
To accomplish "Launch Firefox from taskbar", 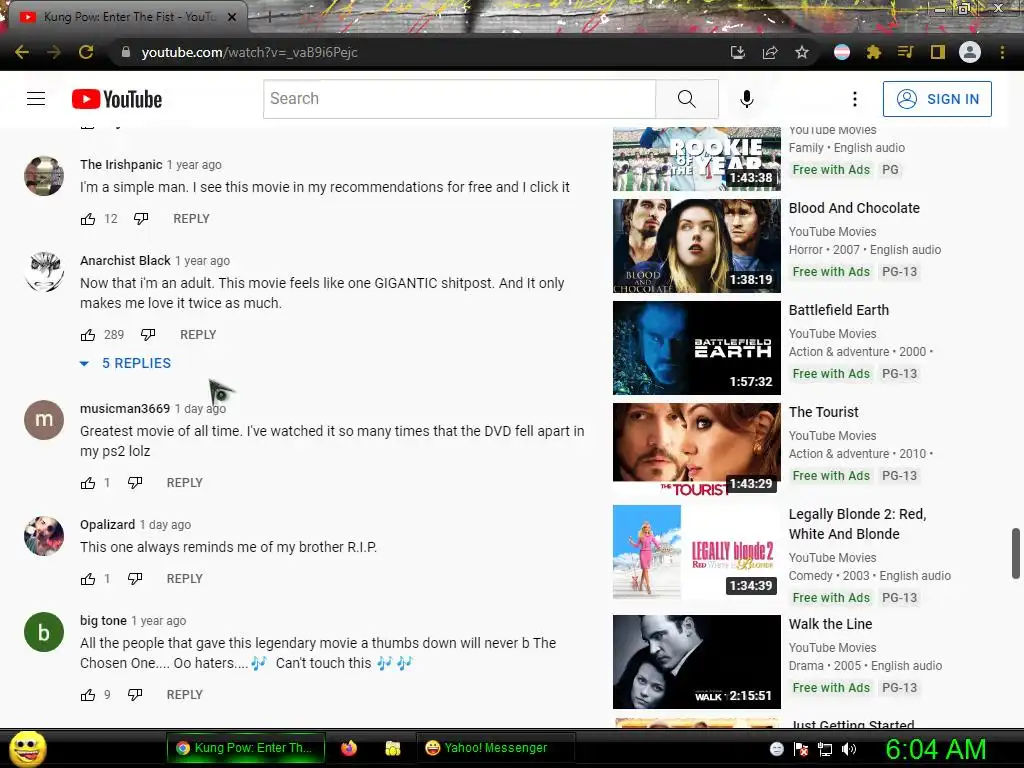I will coord(349,748).
